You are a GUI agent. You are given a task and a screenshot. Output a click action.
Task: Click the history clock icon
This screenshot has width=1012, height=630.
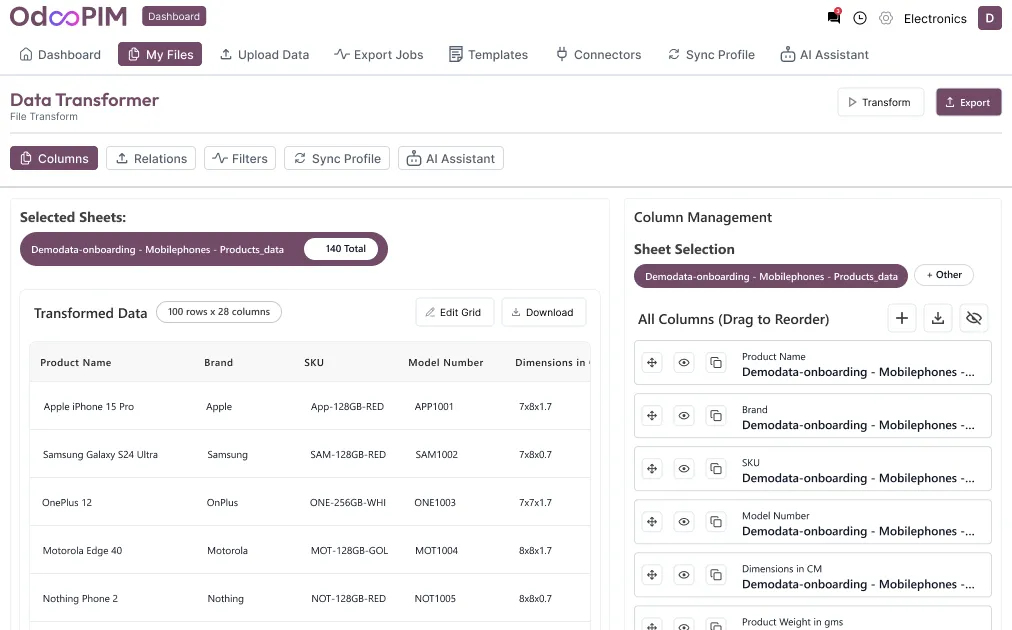[860, 18]
